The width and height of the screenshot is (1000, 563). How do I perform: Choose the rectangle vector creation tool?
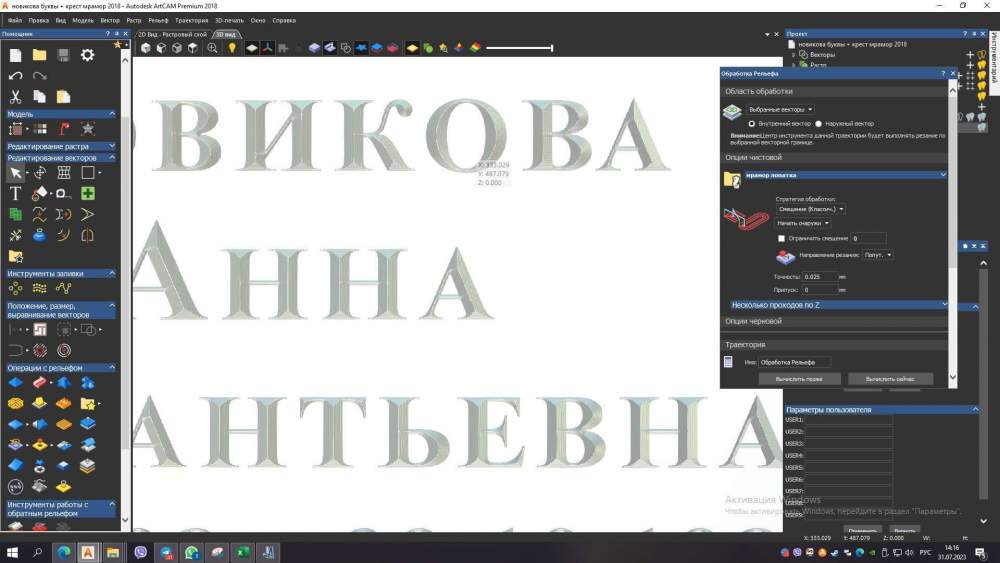pyautogui.click(x=87, y=173)
